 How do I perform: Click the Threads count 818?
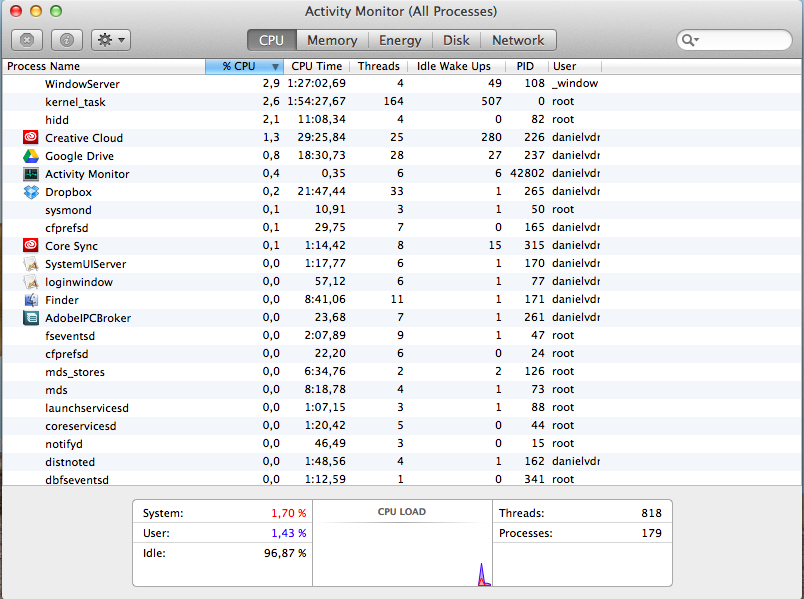click(x=651, y=513)
